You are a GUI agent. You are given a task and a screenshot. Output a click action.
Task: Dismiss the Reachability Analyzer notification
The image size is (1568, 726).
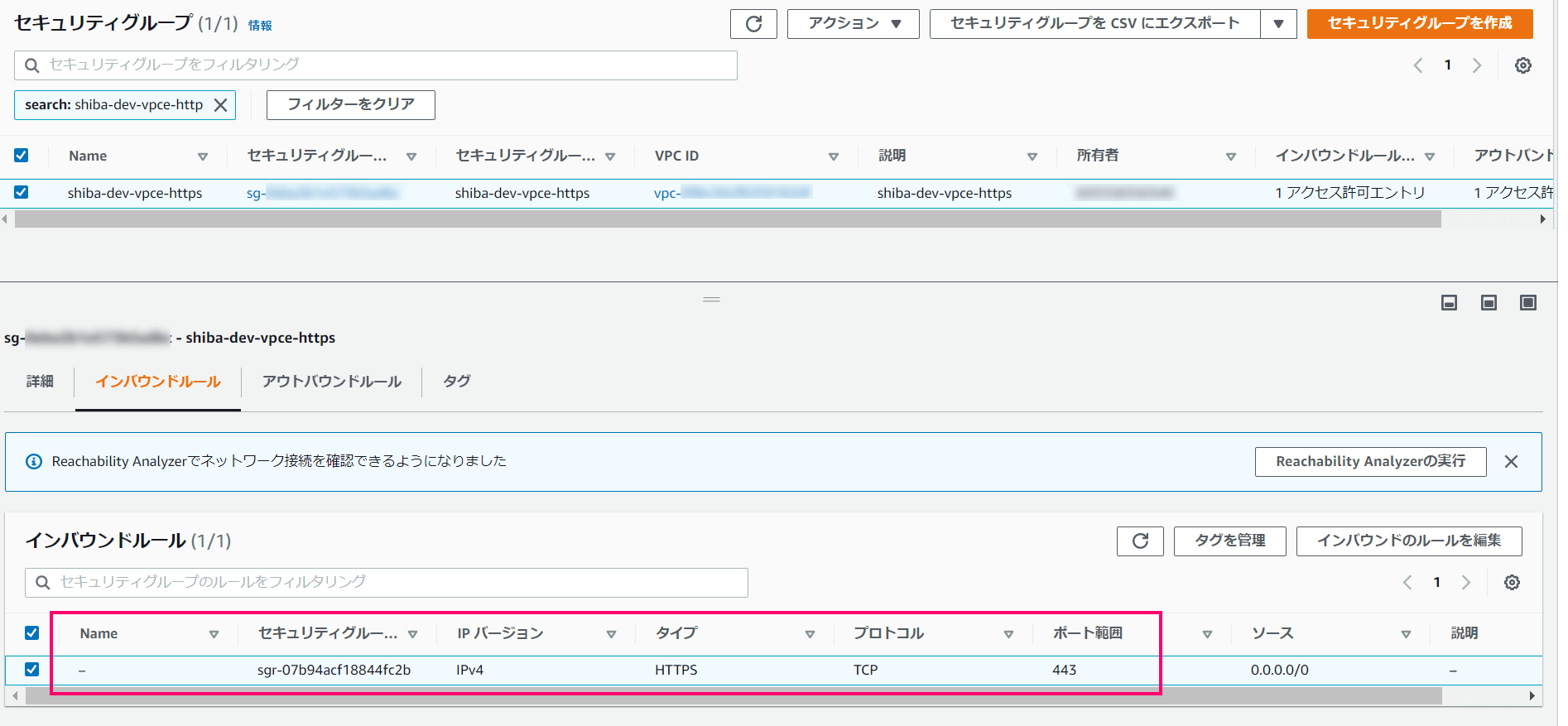tap(1511, 462)
